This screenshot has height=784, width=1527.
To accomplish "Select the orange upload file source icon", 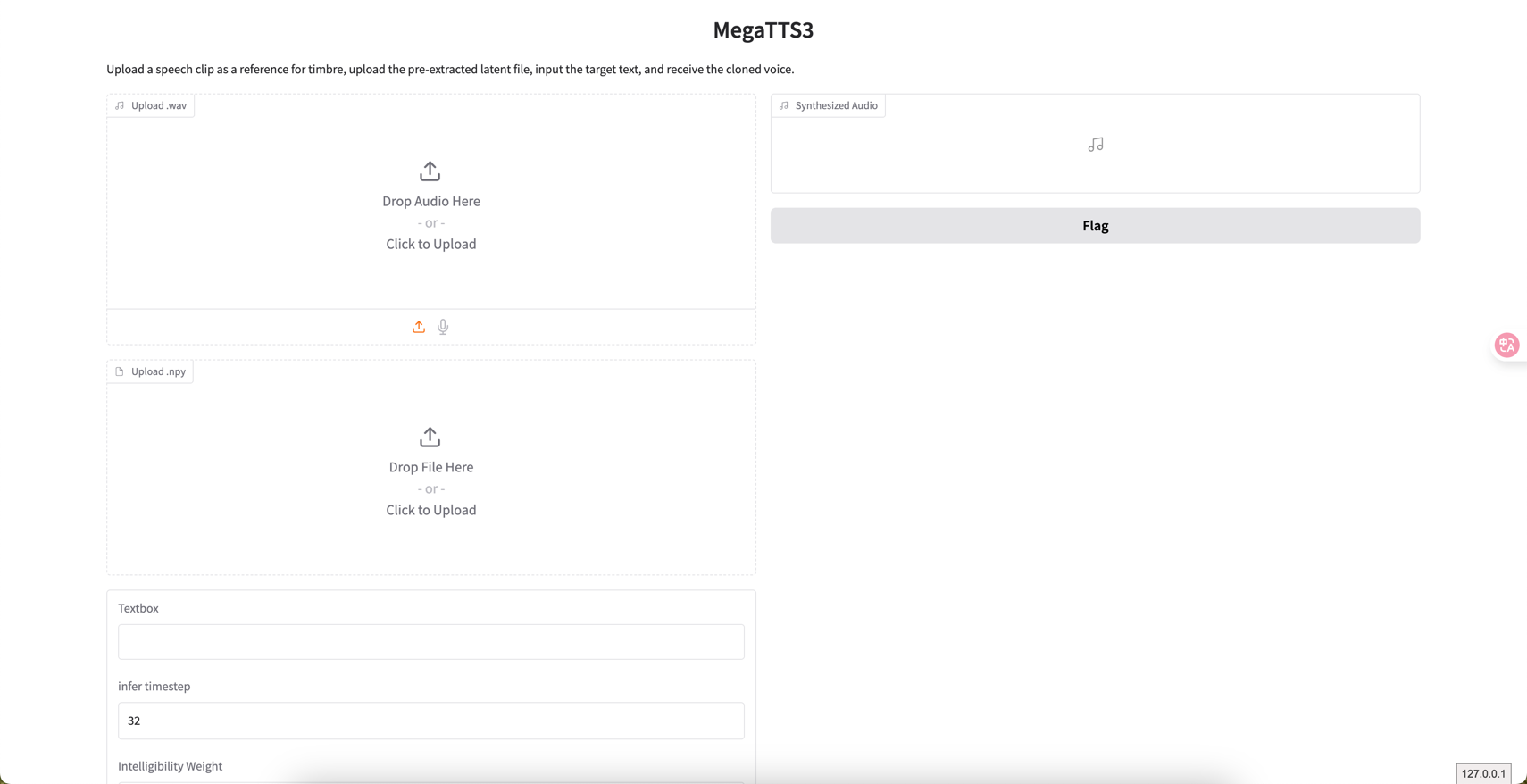I will 418,327.
